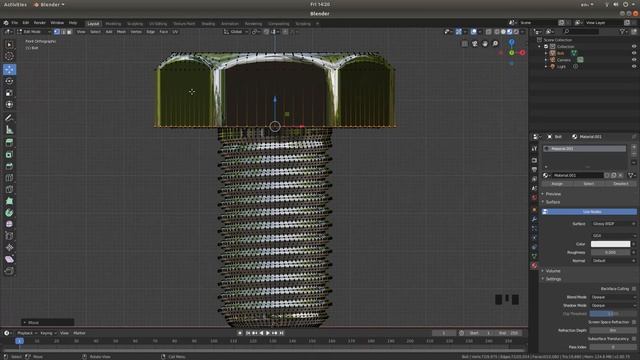Open the Edit Mode dropdown
640x360 pixels.
pos(34,31)
